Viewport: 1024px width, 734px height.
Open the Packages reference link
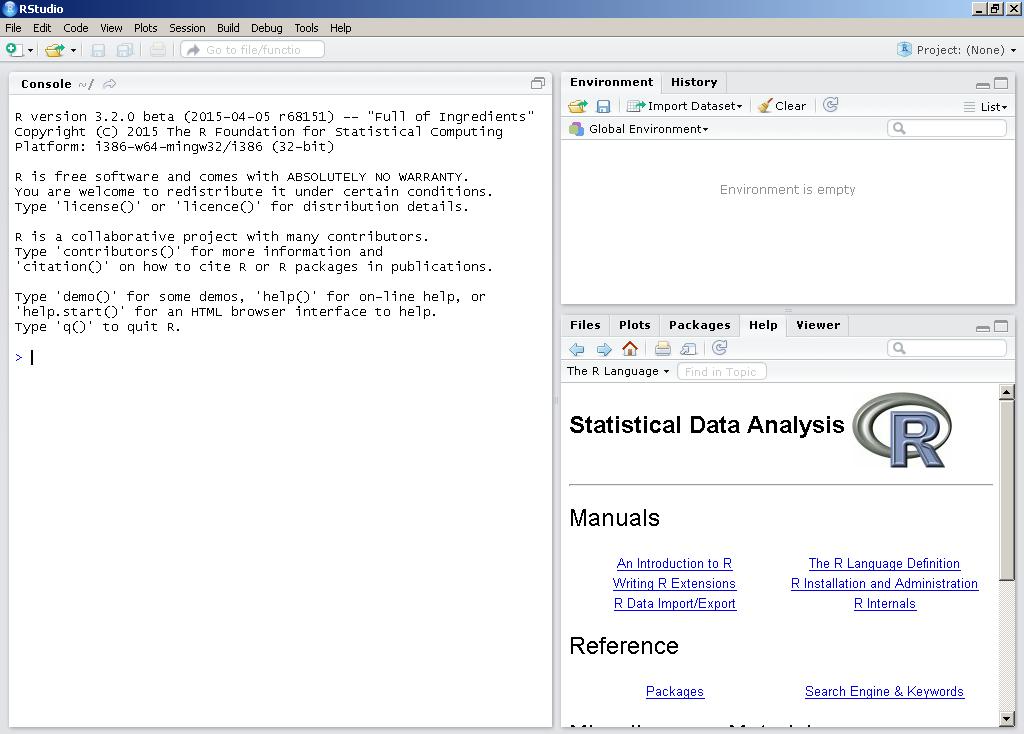tap(675, 692)
